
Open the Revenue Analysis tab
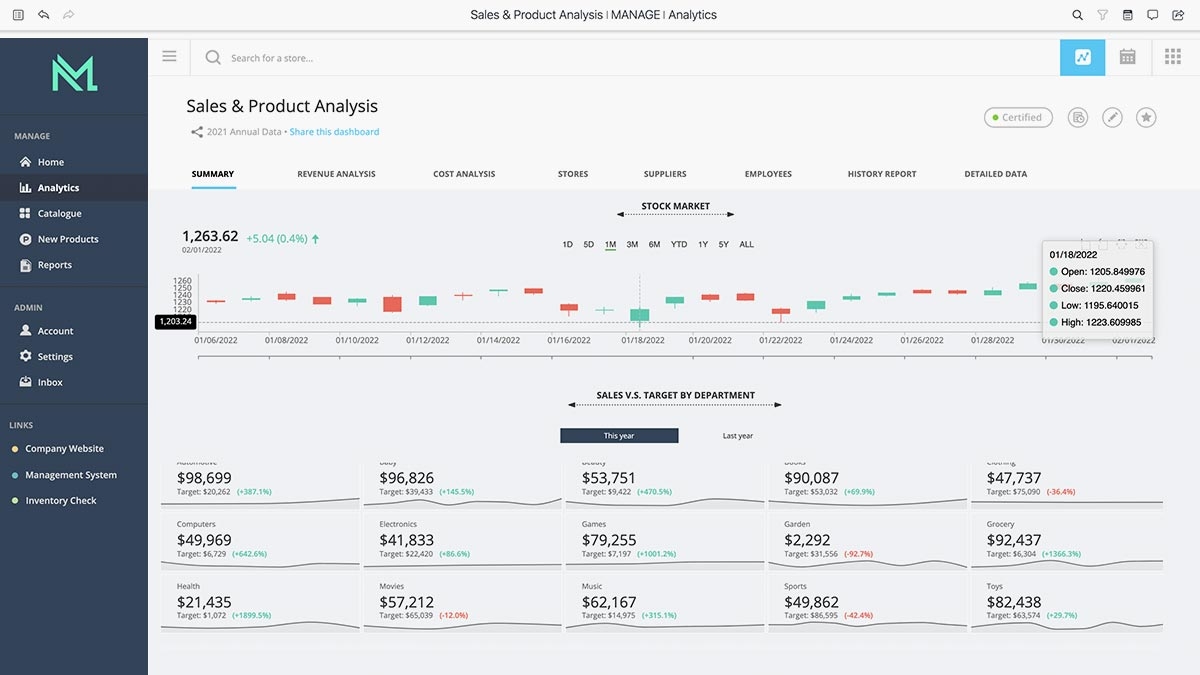click(336, 174)
